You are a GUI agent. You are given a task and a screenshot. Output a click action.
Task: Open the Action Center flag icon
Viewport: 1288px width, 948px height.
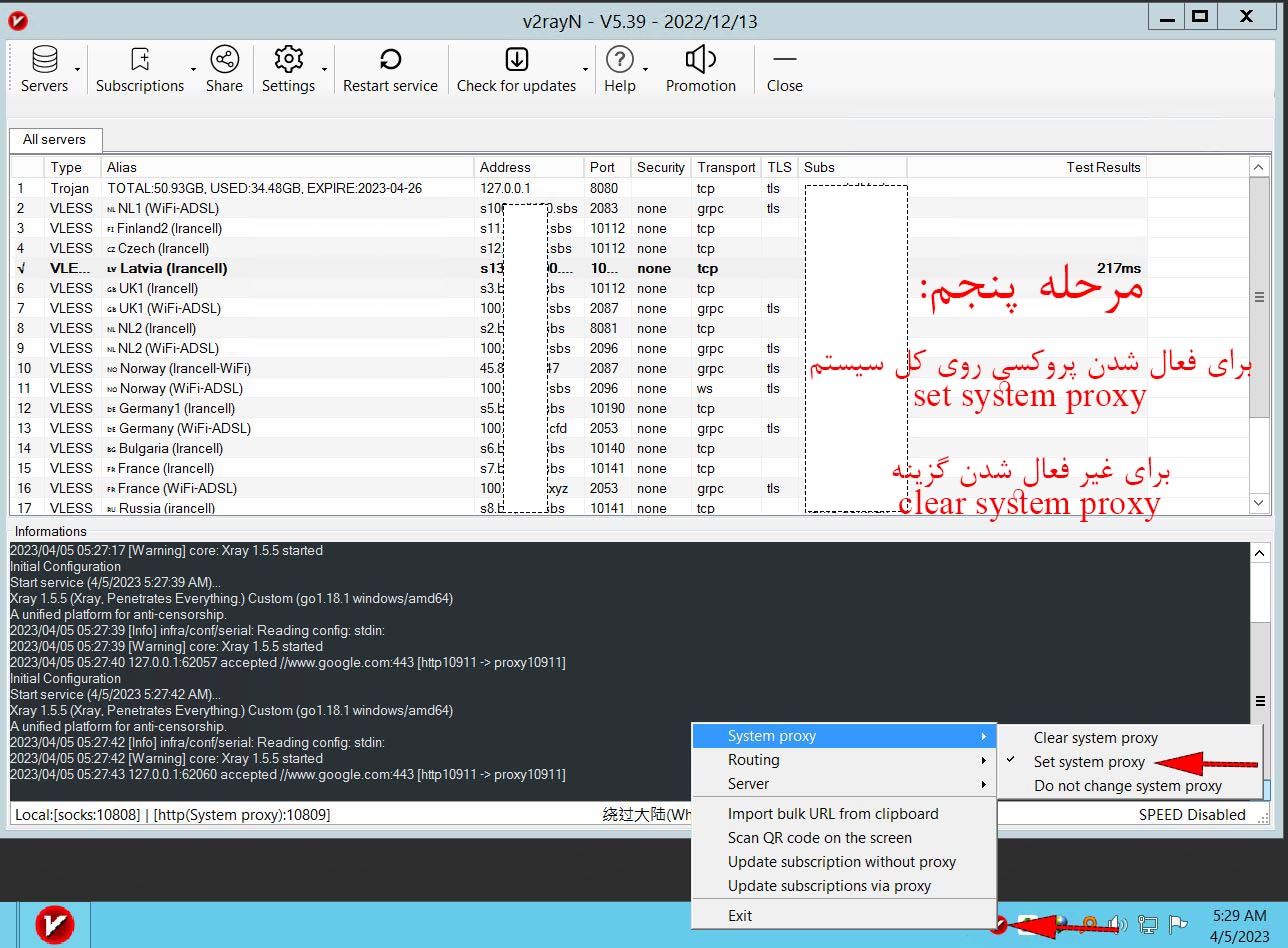point(1178,924)
